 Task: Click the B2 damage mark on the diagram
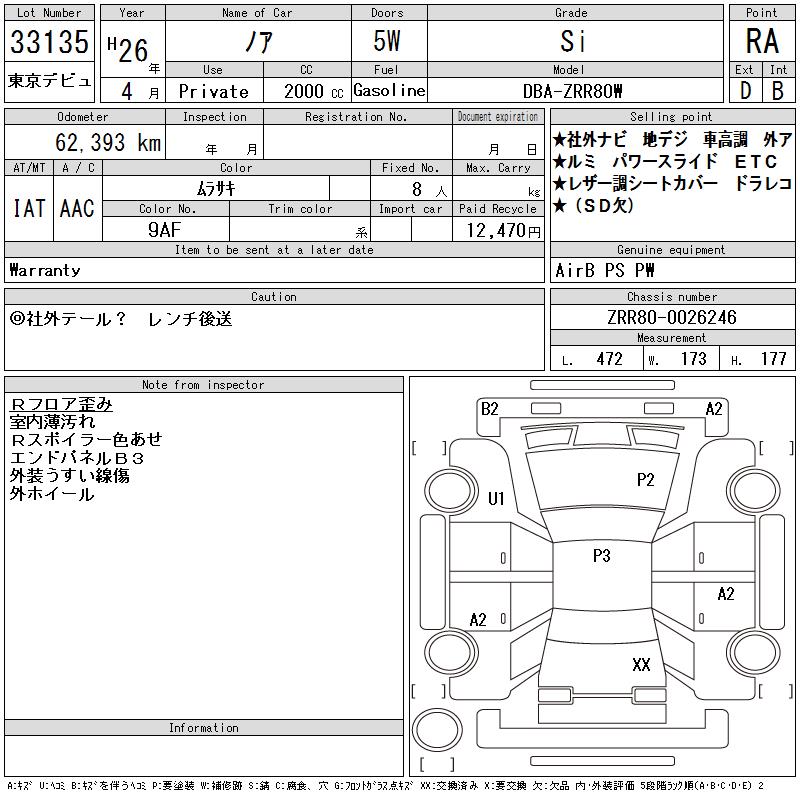click(x=489, y=409)
